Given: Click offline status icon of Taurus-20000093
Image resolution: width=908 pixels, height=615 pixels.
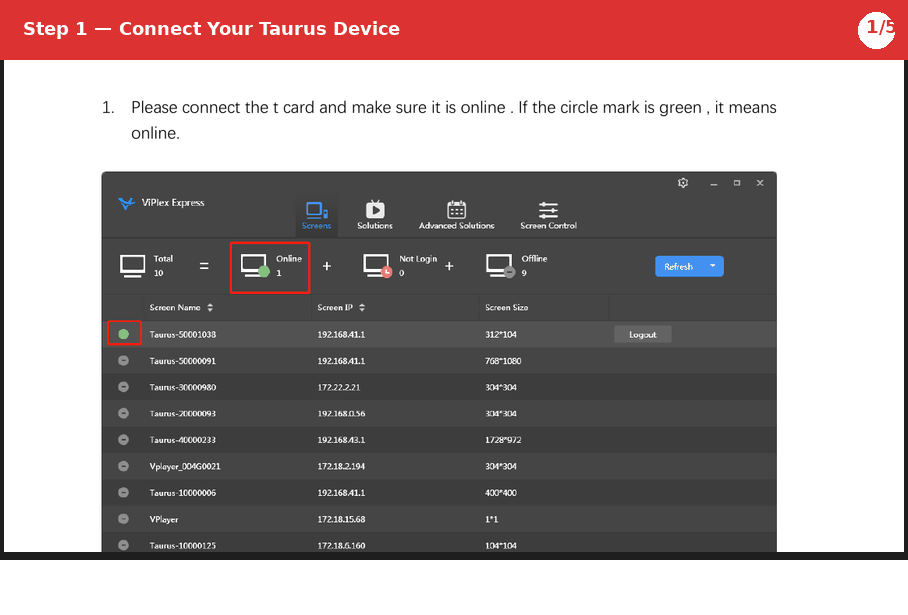Looking at the screenshot, I should pos(123,413).
